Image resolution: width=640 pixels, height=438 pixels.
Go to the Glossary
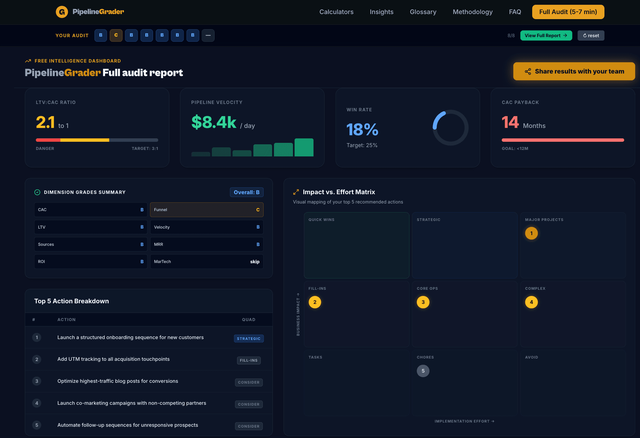(423, 12)
